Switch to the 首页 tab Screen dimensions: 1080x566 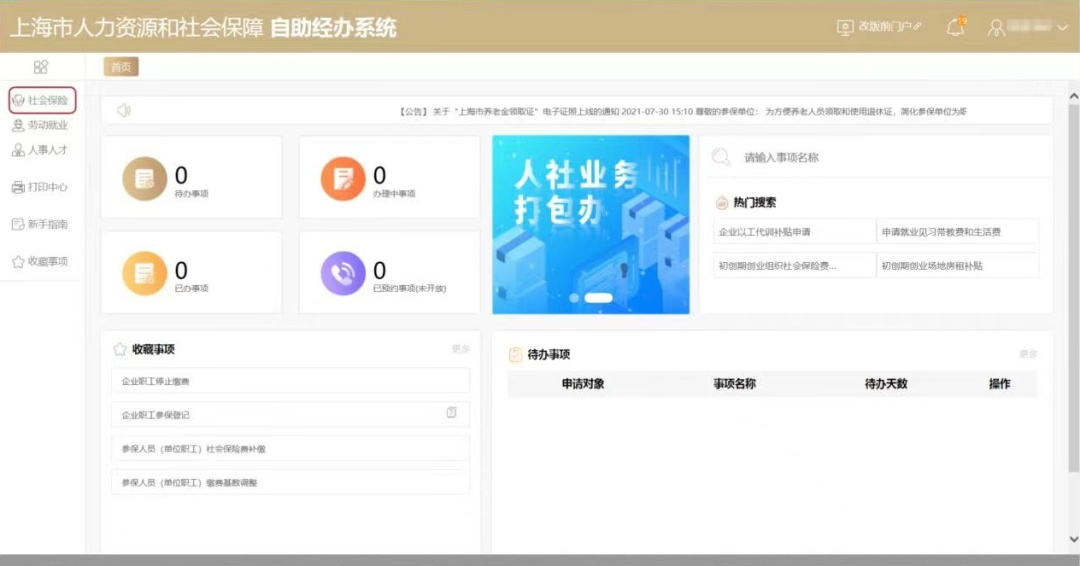click(121, 67)
